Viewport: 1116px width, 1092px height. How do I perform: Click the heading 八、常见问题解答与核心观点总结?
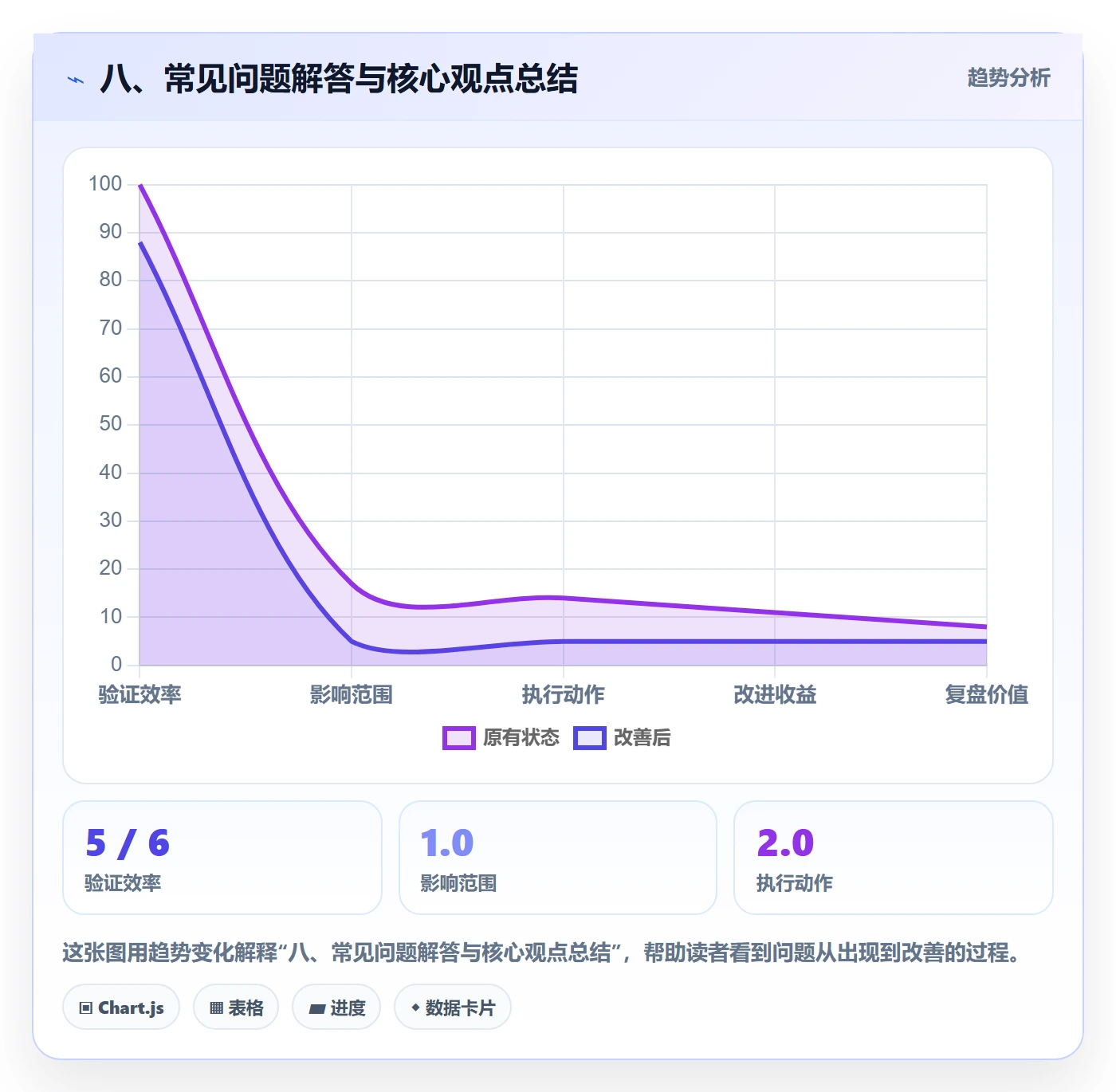click(339, 79)
